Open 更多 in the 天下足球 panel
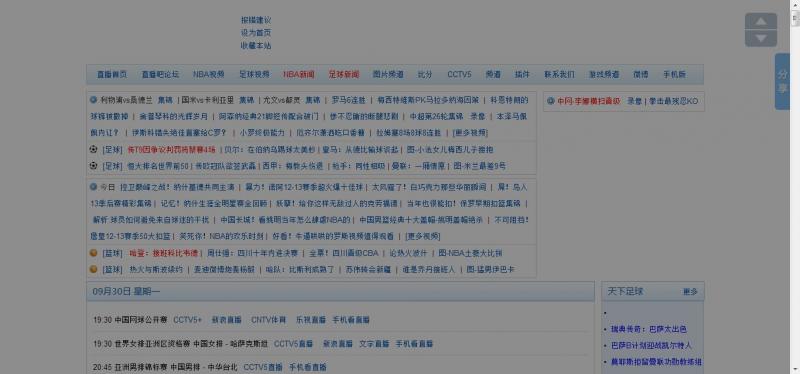The image size is (800, 374). [690, 292]
